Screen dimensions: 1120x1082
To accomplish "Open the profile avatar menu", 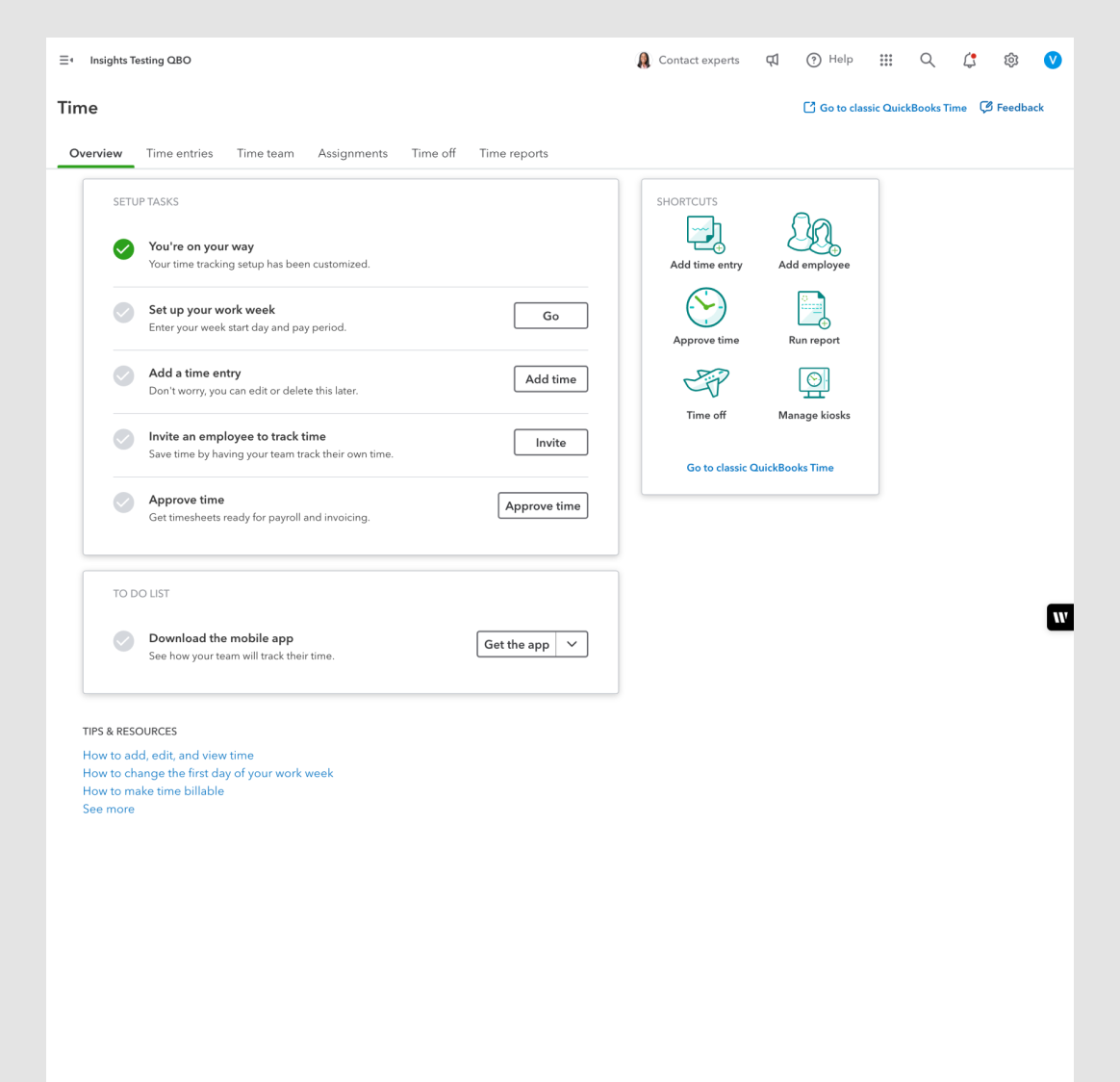I will tap(1053, 60).
